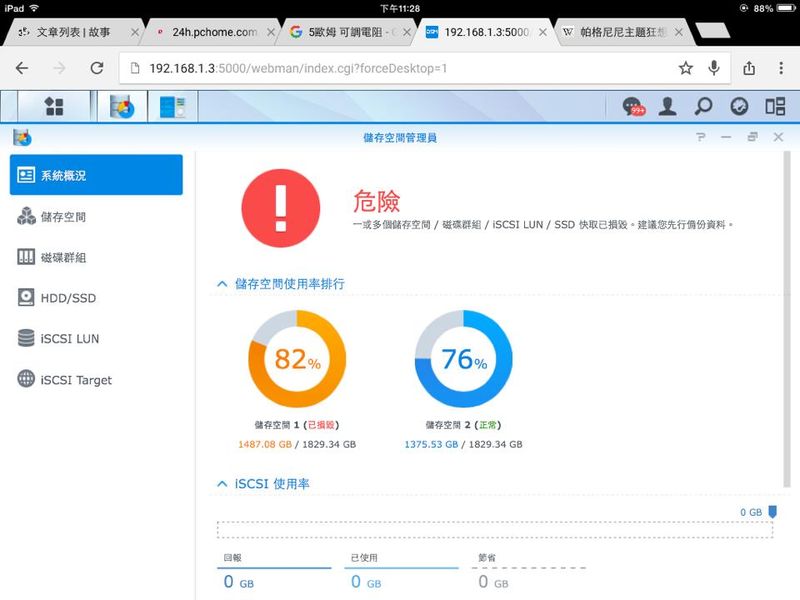800x600 pixels.
Task: Open the Chrome three-dot menu
Action: click(781, 68)
